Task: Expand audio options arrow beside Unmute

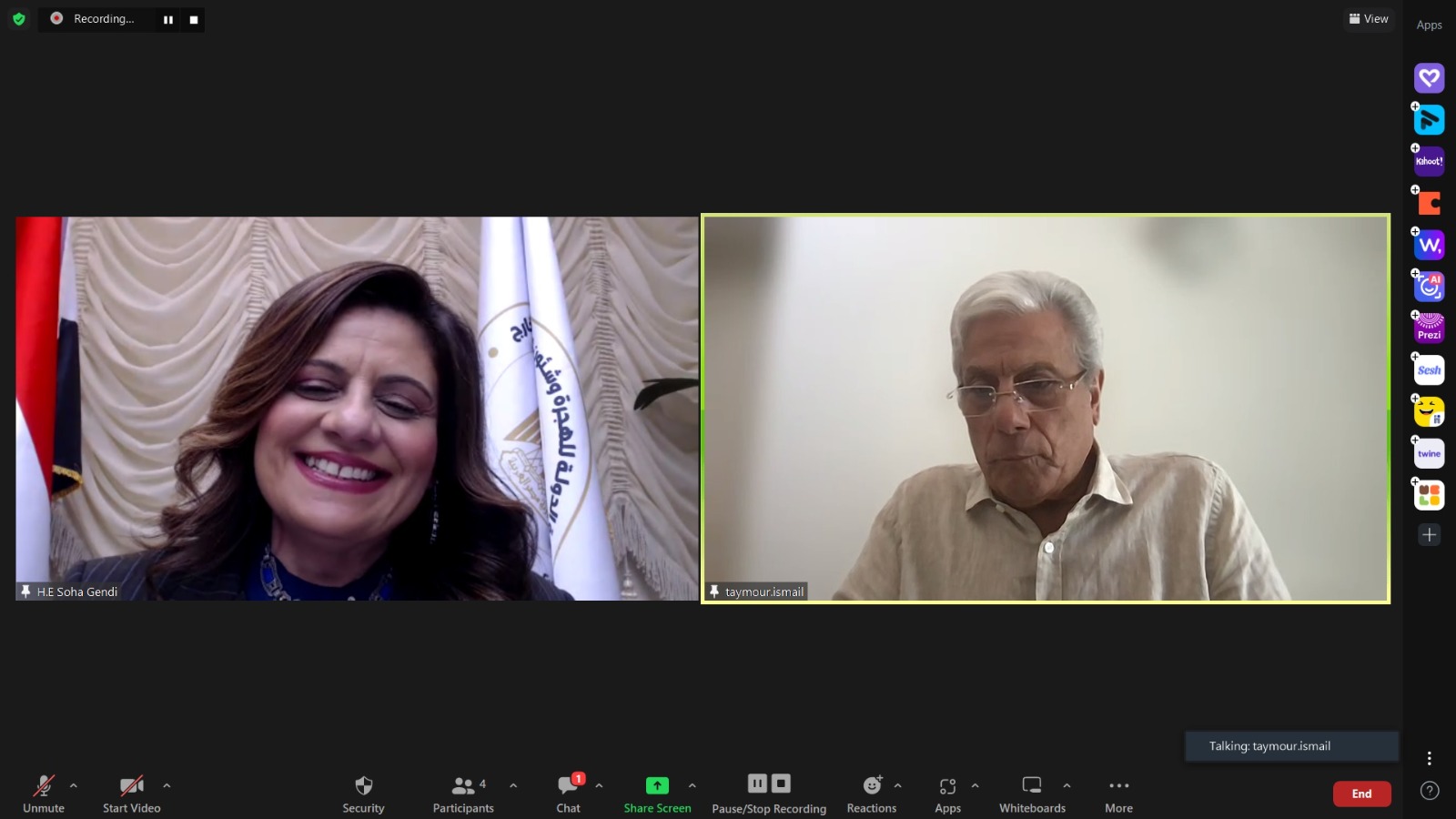Action: [74, 785]
